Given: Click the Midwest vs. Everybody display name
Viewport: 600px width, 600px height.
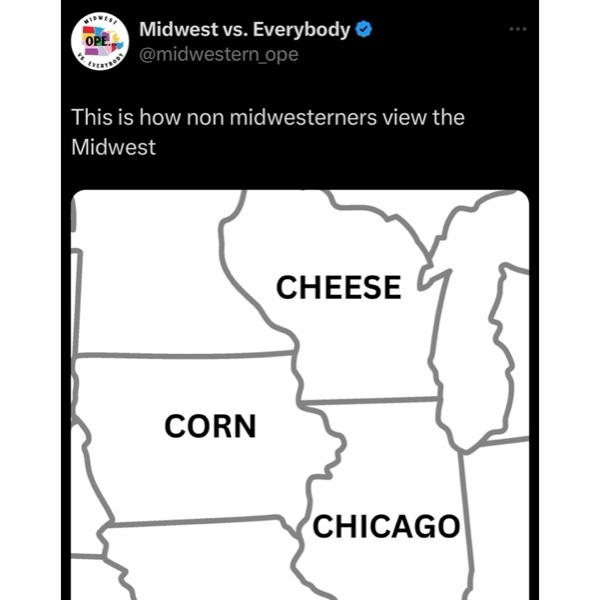Looking at the screenshot, I should (x=245, y=29).
